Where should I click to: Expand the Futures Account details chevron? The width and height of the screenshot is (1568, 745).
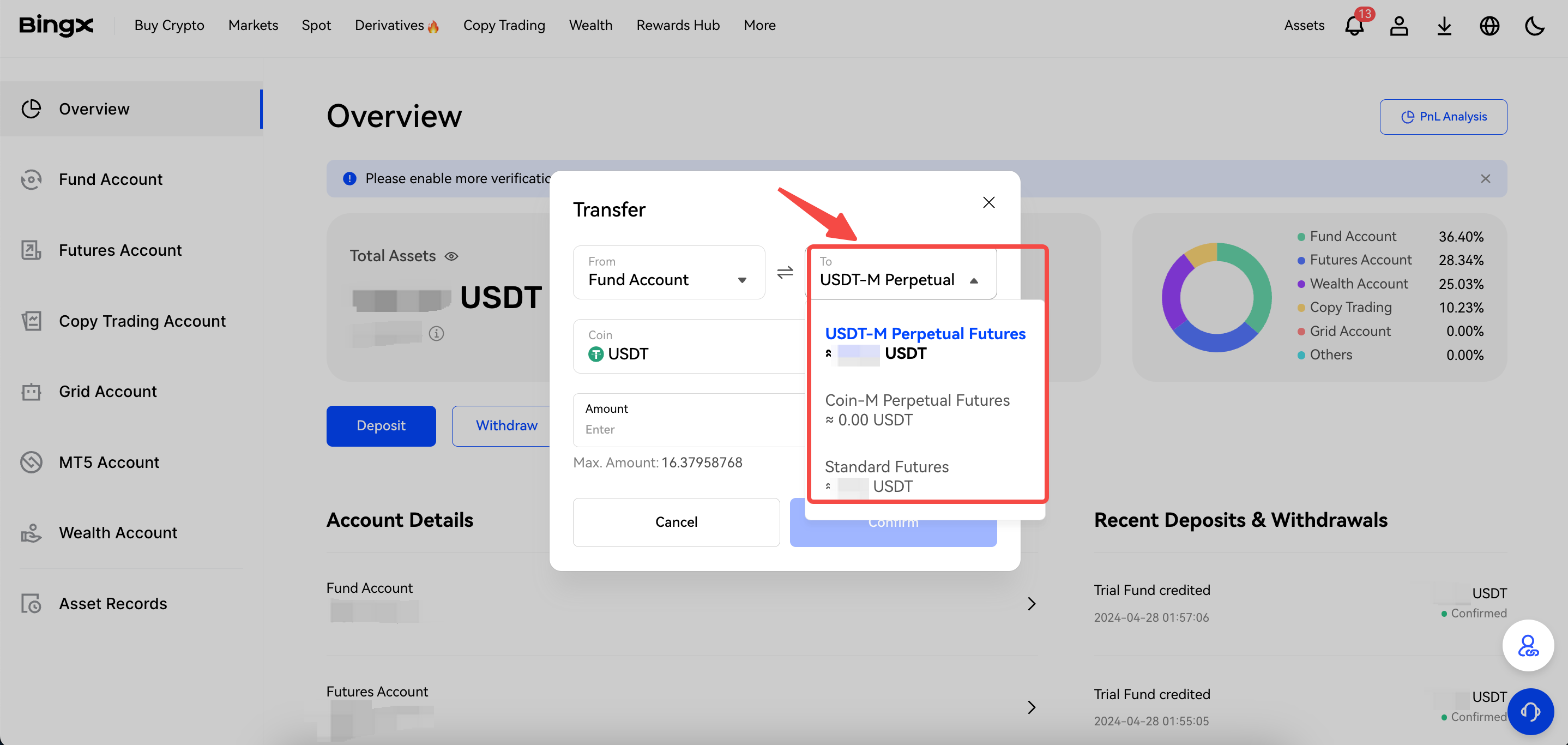click(1031, 707)
